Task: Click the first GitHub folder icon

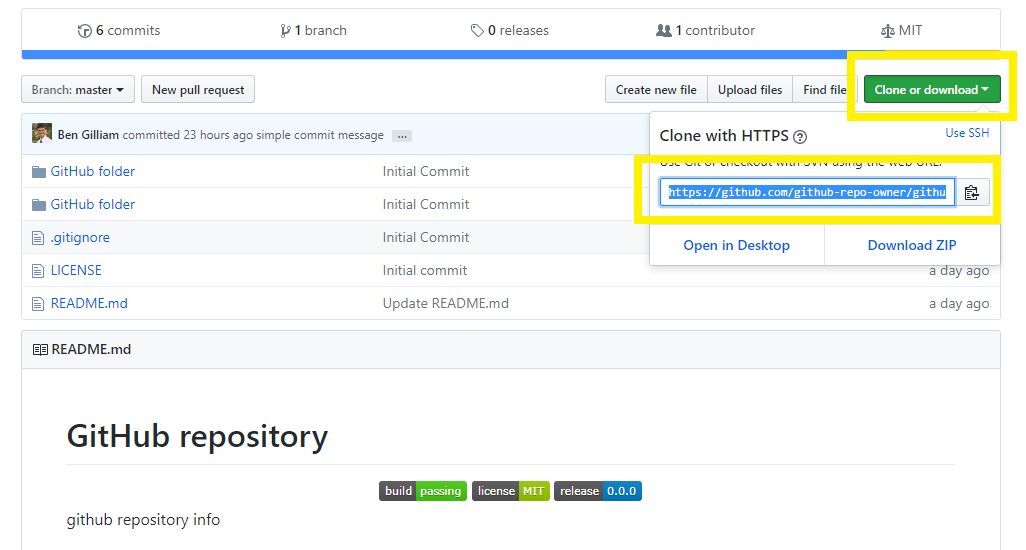Action: (x=39, y=172)
